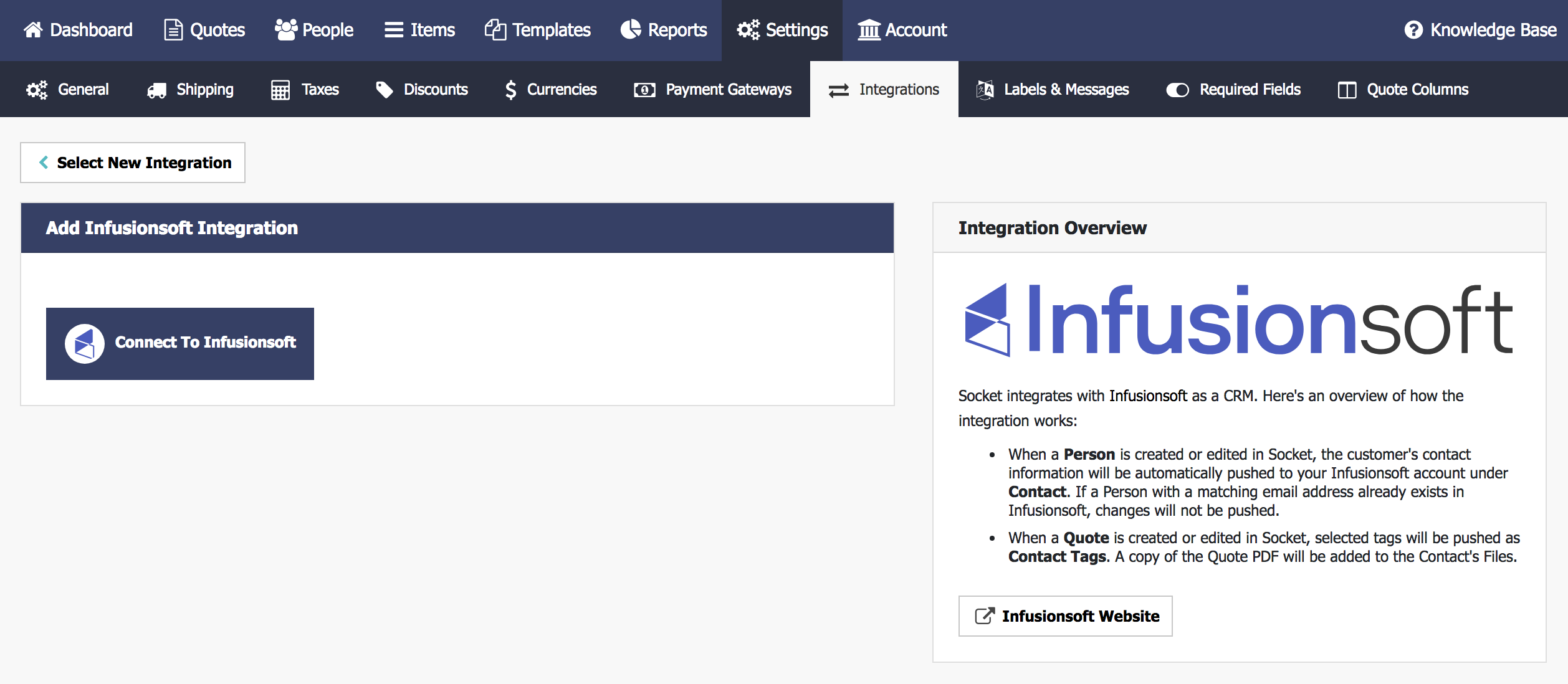Image resolution: width=1568 pixels, height=684 pixels.
Task: Switch to the Shipping tab
Action: point(190,90)
